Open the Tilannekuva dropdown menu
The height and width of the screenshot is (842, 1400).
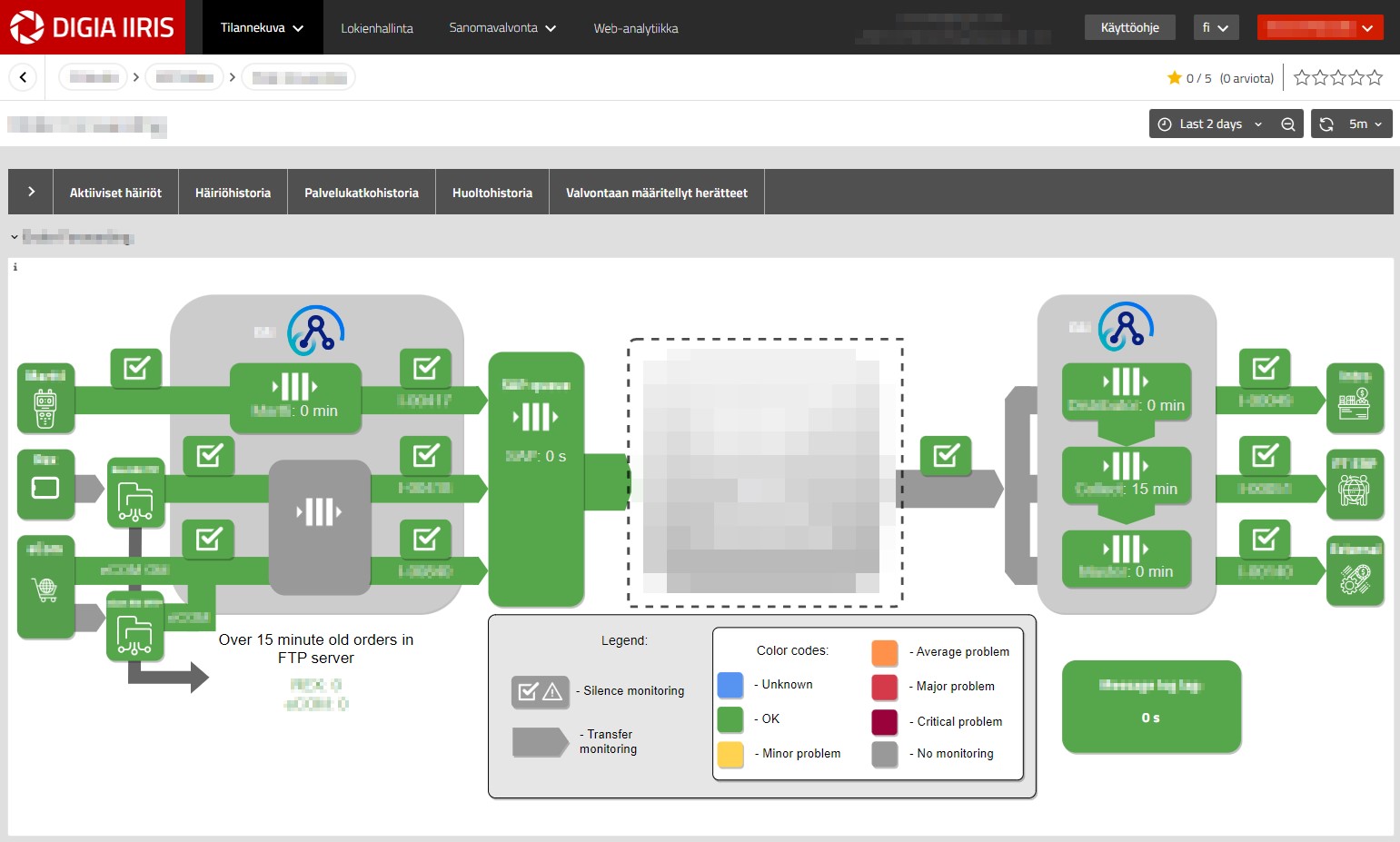coord(262,27)
